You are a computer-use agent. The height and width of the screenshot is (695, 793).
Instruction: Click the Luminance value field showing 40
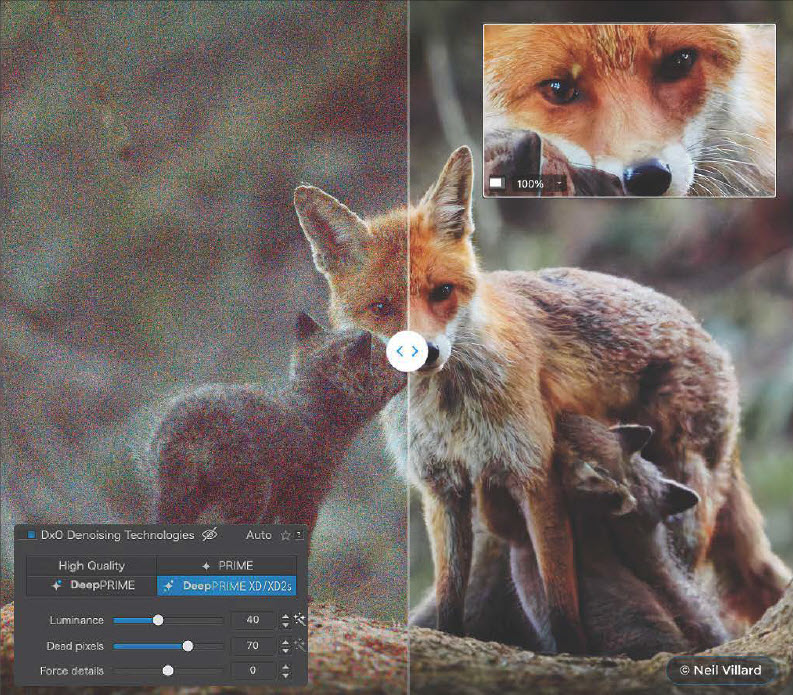point(253,620)
